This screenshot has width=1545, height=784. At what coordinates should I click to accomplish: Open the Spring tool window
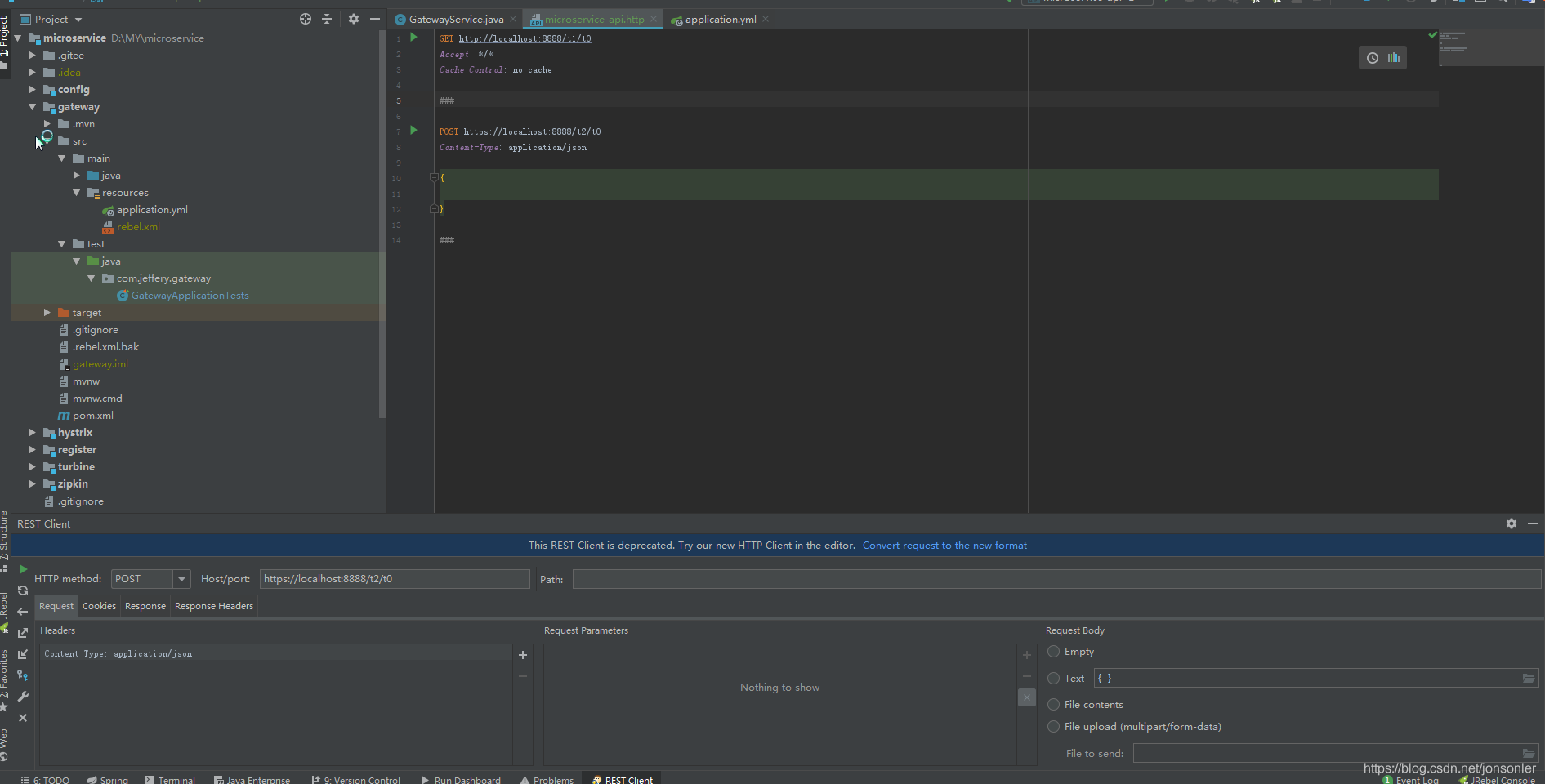coord(108,780)
